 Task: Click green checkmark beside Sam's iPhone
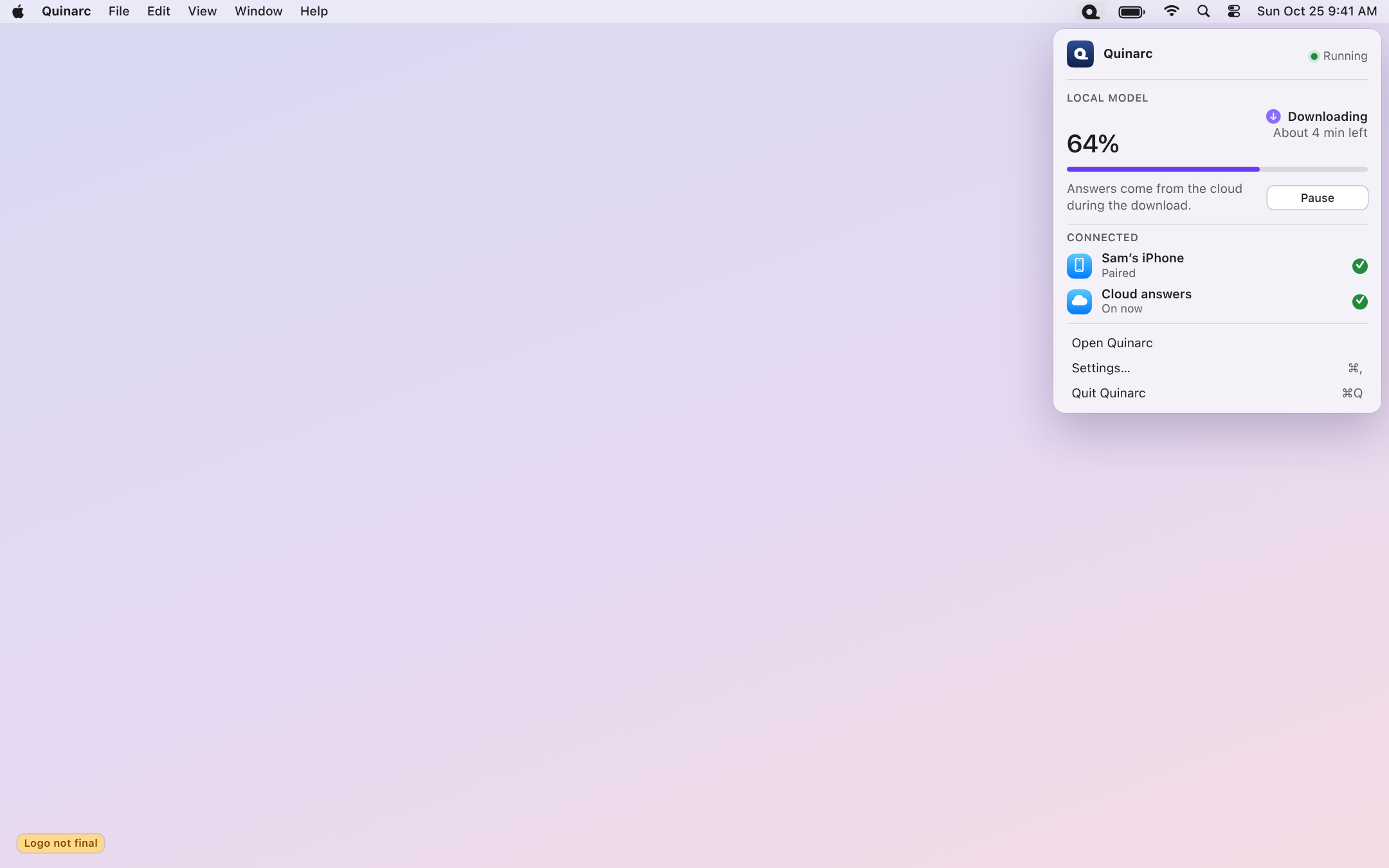point(1359,266)
